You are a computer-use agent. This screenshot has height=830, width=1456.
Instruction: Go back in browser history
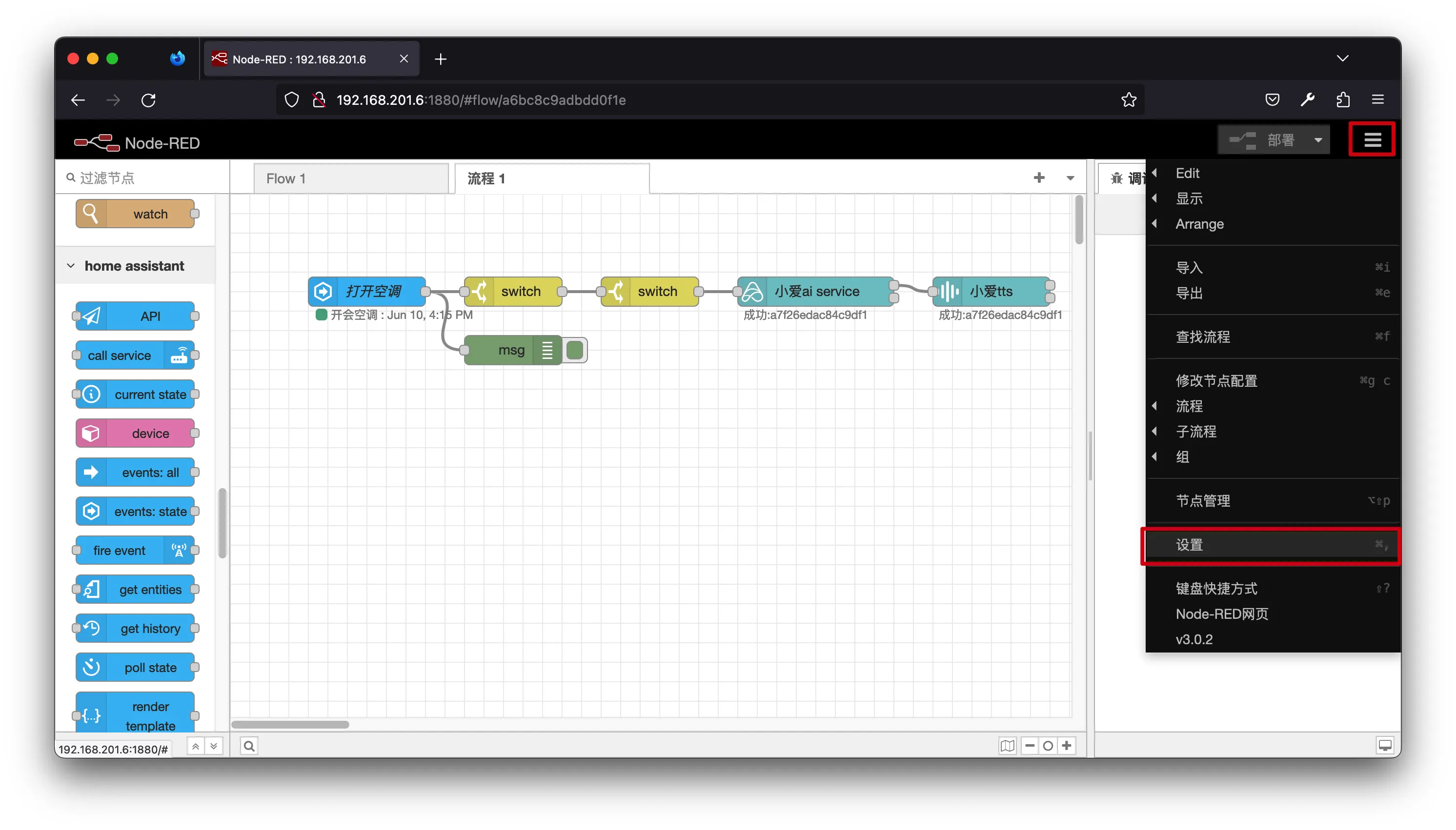[78, 100]
